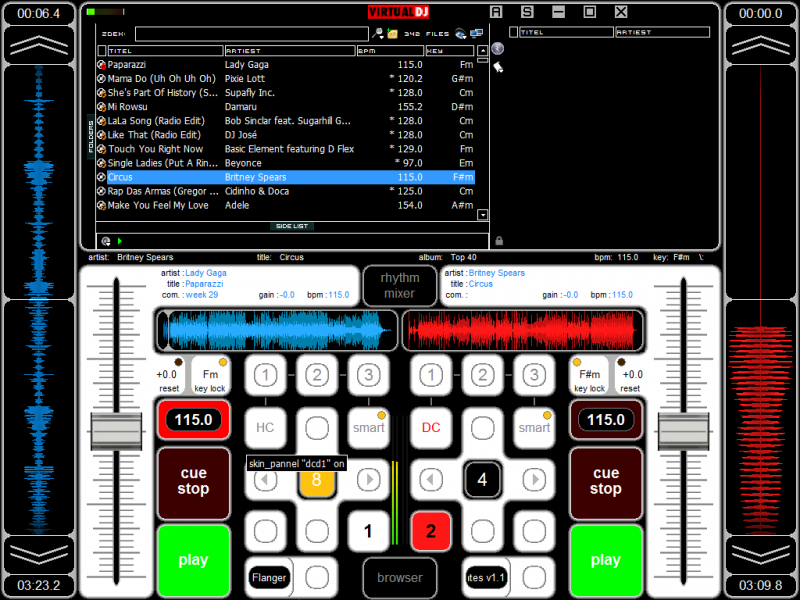Image resolution: width=800 pixels, height=600 pixels.
Task: Click the 'S' button in title bar
Action: pos(527,12)
